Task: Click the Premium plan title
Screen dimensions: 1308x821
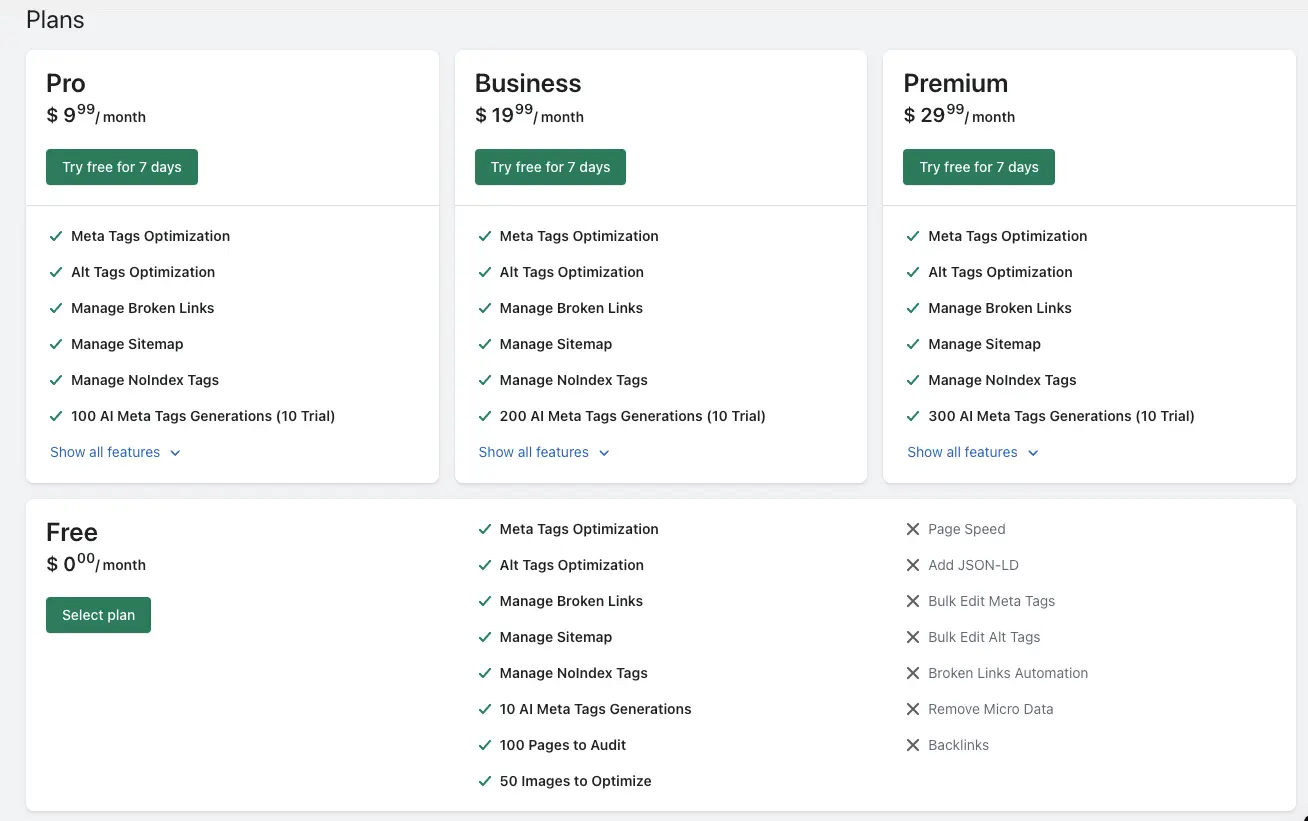Action: pos(956,83)
